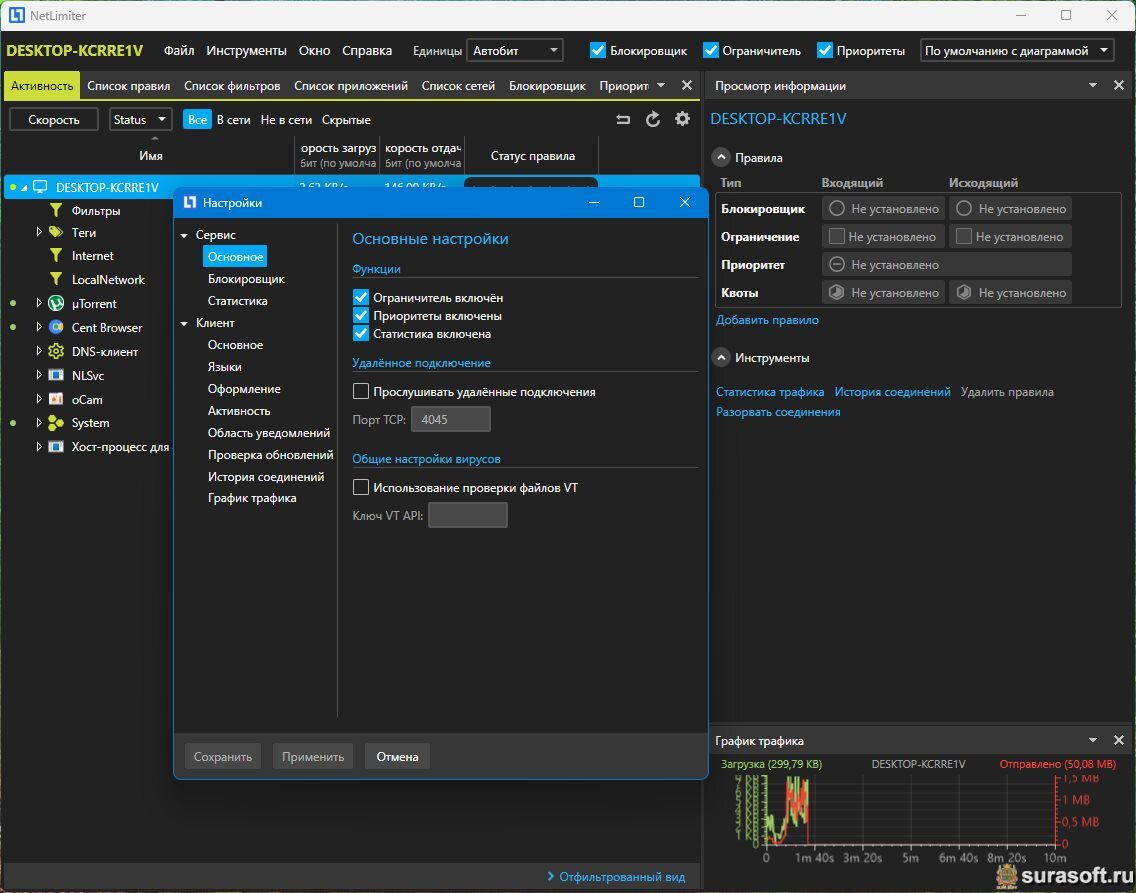Screen dimensions: 1136x893
Task: Toggle the Приоритеты checkbox in top bar
Action: tap(824, 50)
